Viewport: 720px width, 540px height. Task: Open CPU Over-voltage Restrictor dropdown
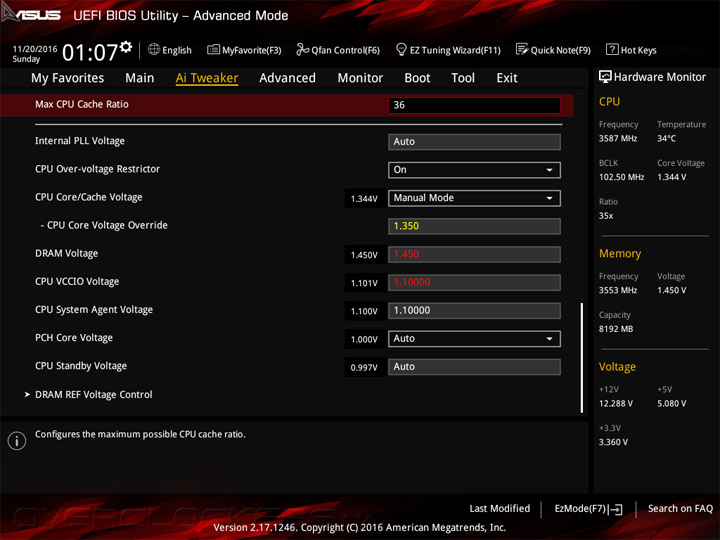[474, 170]
